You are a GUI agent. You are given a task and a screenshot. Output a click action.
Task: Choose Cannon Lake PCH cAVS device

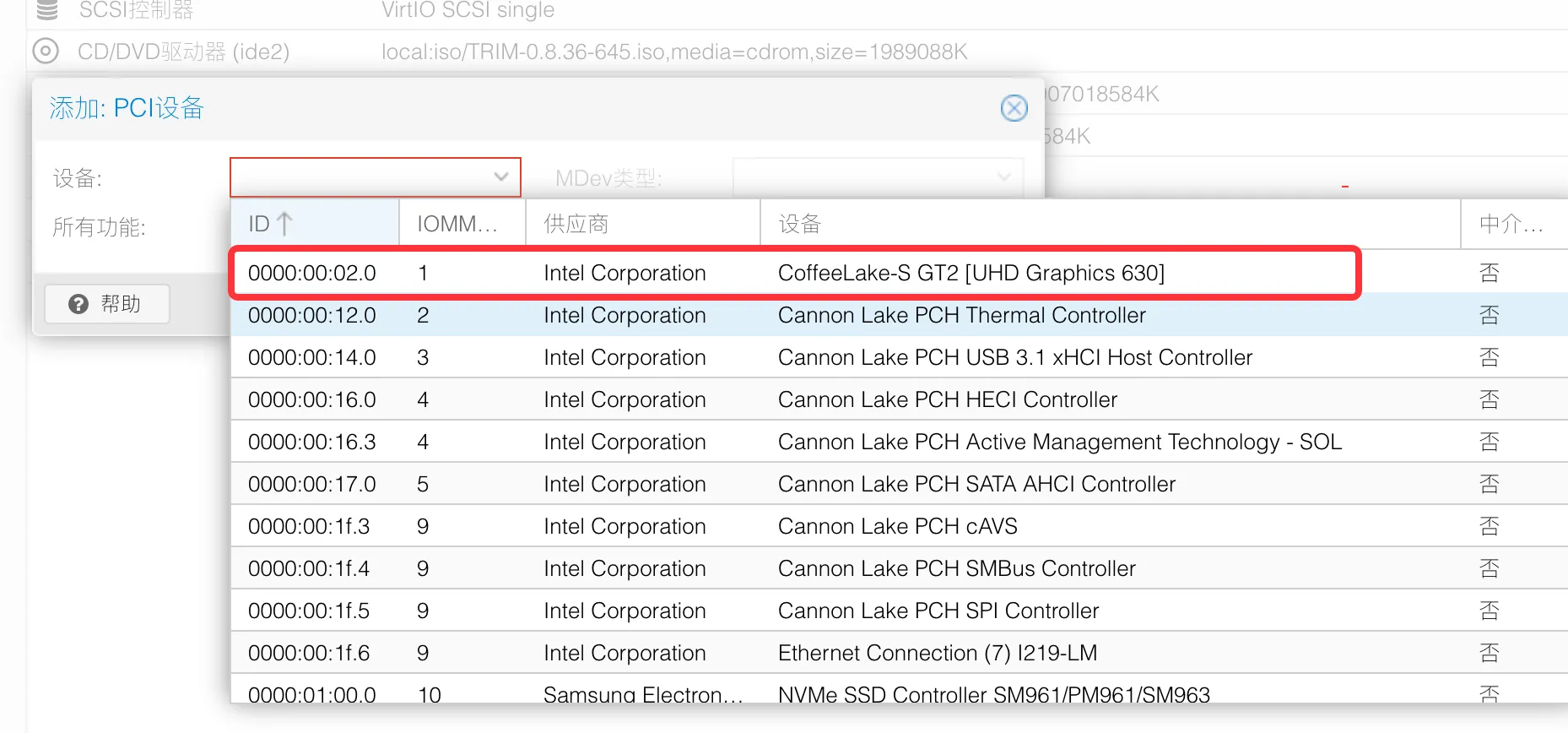click(897, 526)
